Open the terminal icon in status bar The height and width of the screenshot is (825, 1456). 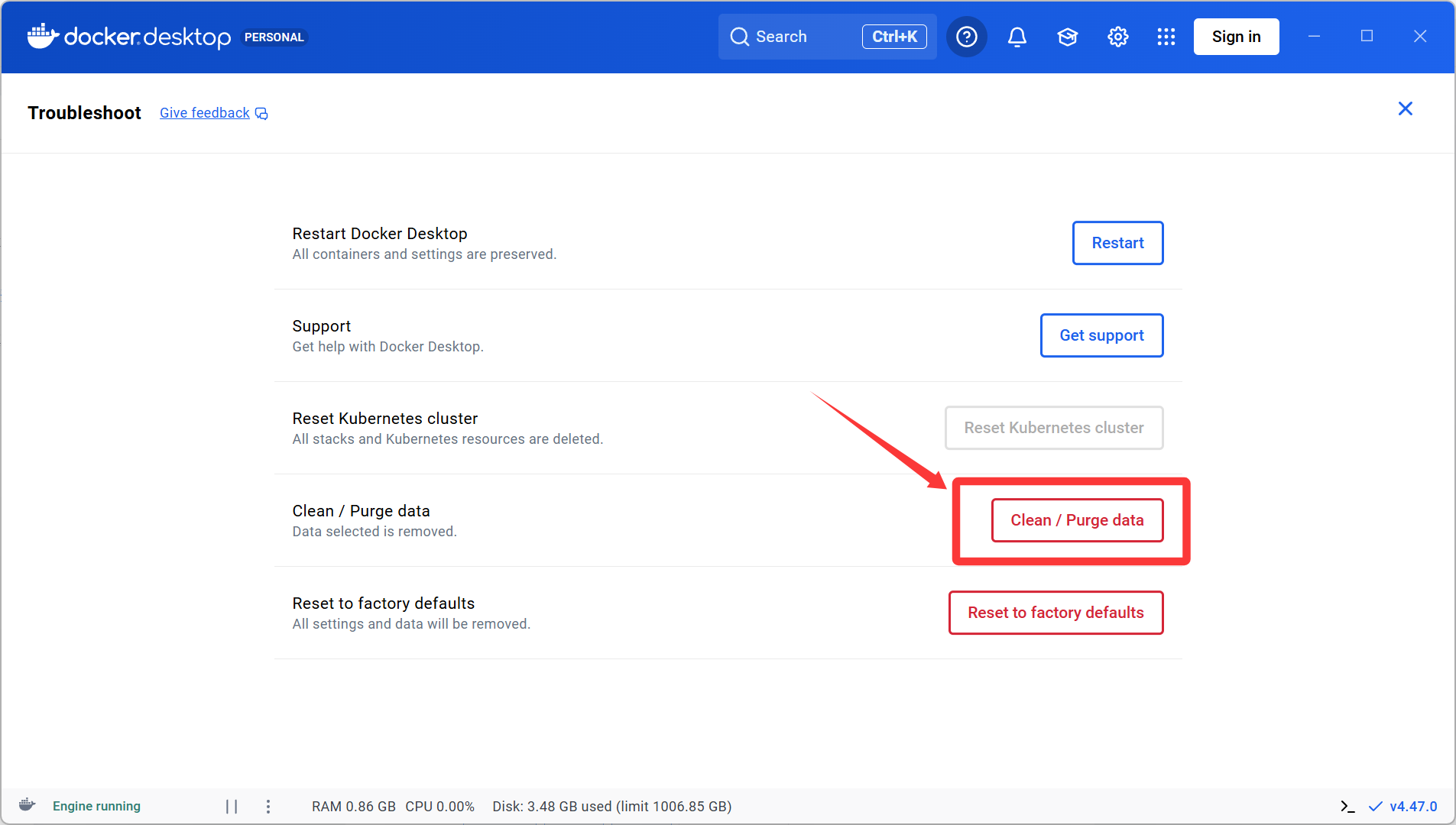point(1347,807)
